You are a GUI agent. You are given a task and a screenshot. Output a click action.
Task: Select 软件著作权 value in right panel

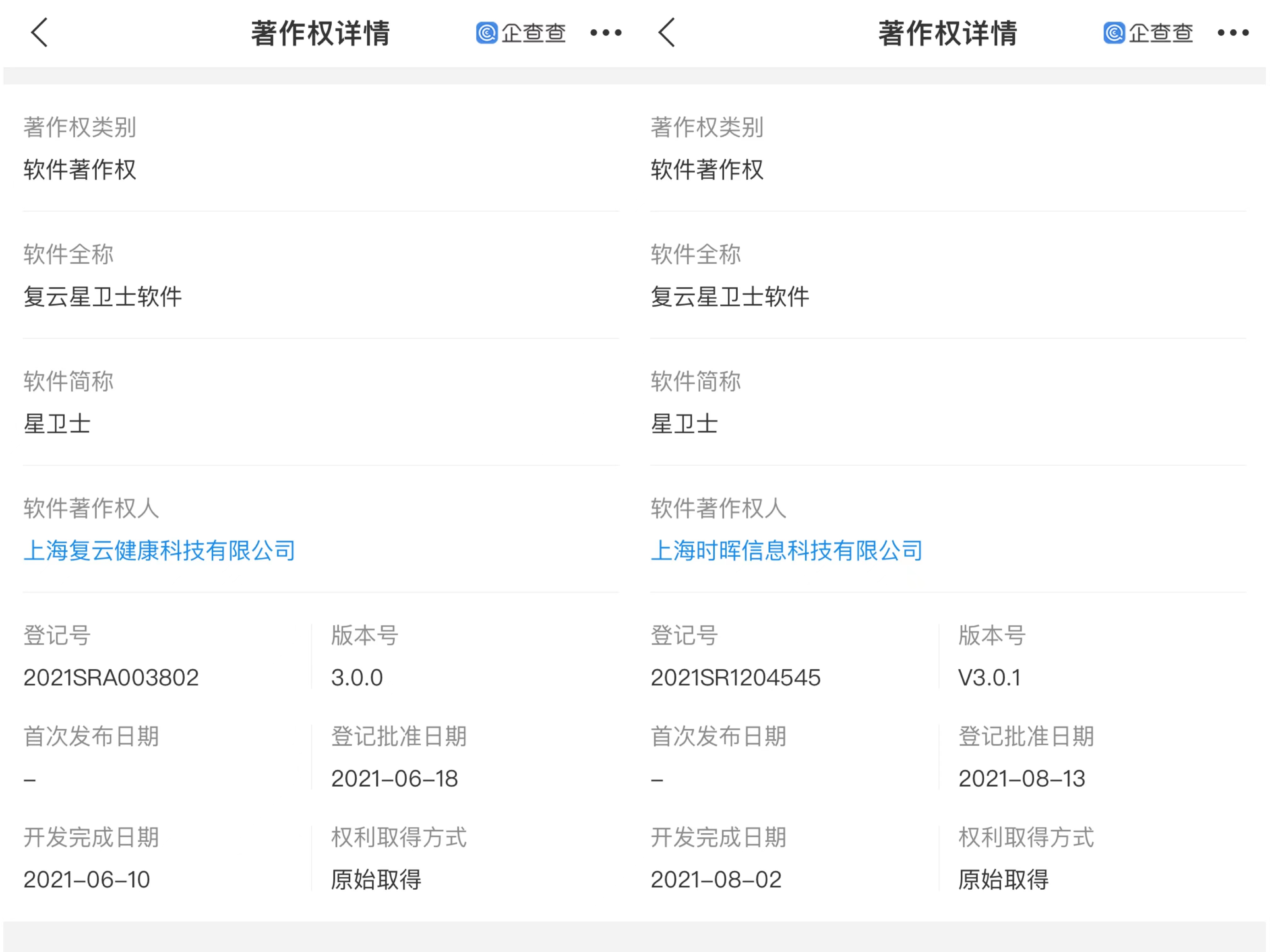click(x=707, y=169)
